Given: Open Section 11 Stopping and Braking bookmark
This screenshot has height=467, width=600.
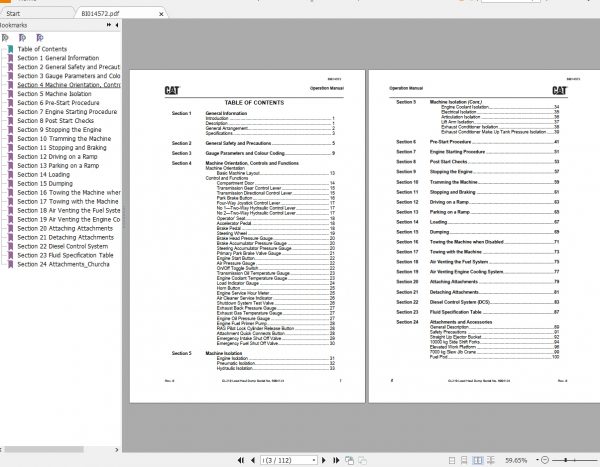Looking at the screenshot, I should coord(62,147).
